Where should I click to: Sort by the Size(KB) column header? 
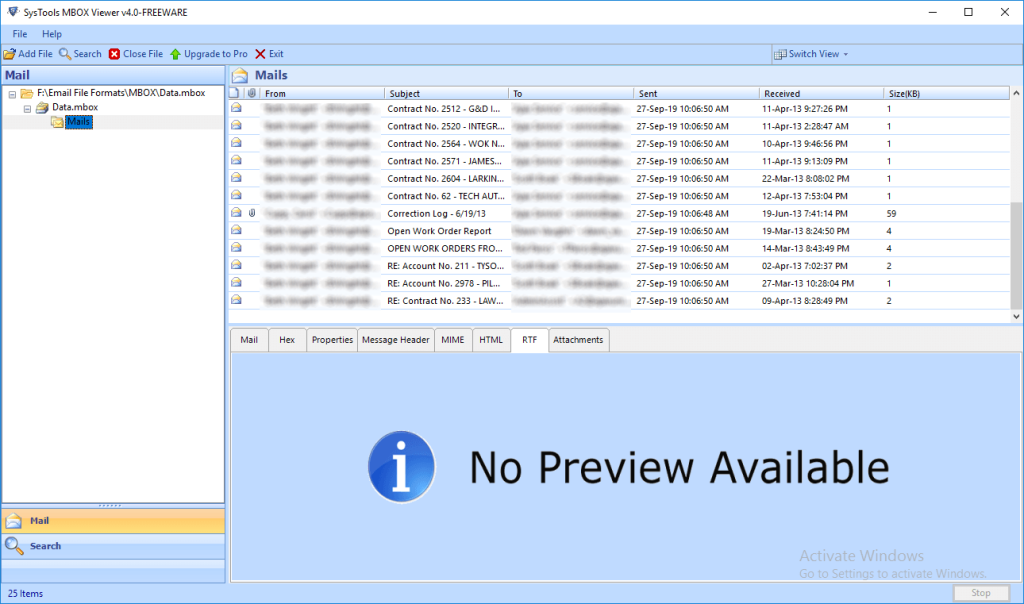click(946, 93)
